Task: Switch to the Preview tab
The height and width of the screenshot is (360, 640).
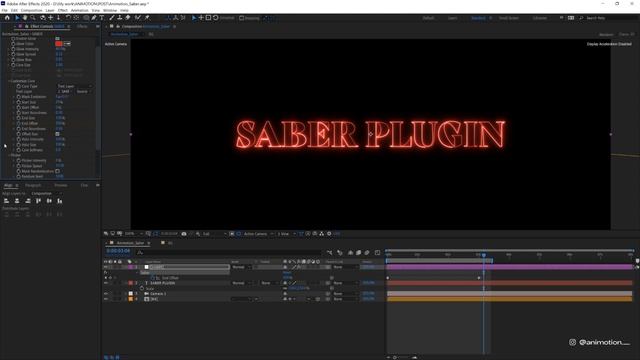Action: click(x=61, y=185)
